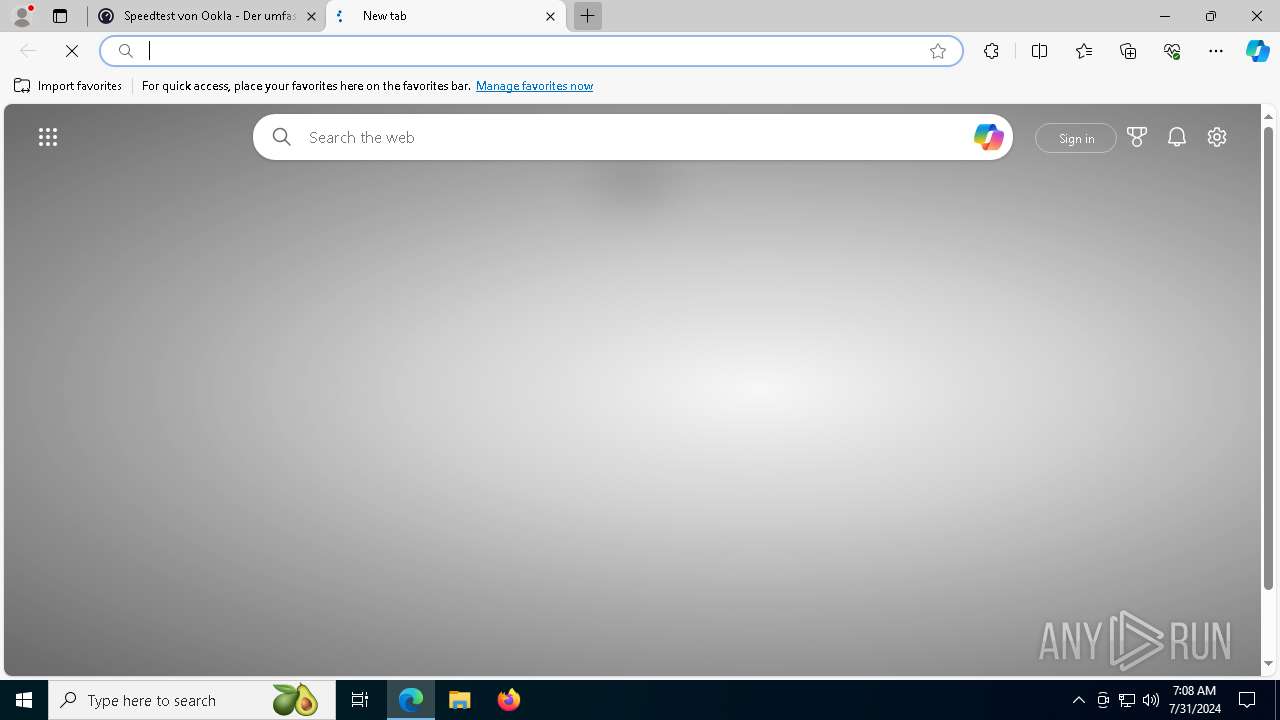Close the Speedtest von Ookla tab

pos(311,16)
